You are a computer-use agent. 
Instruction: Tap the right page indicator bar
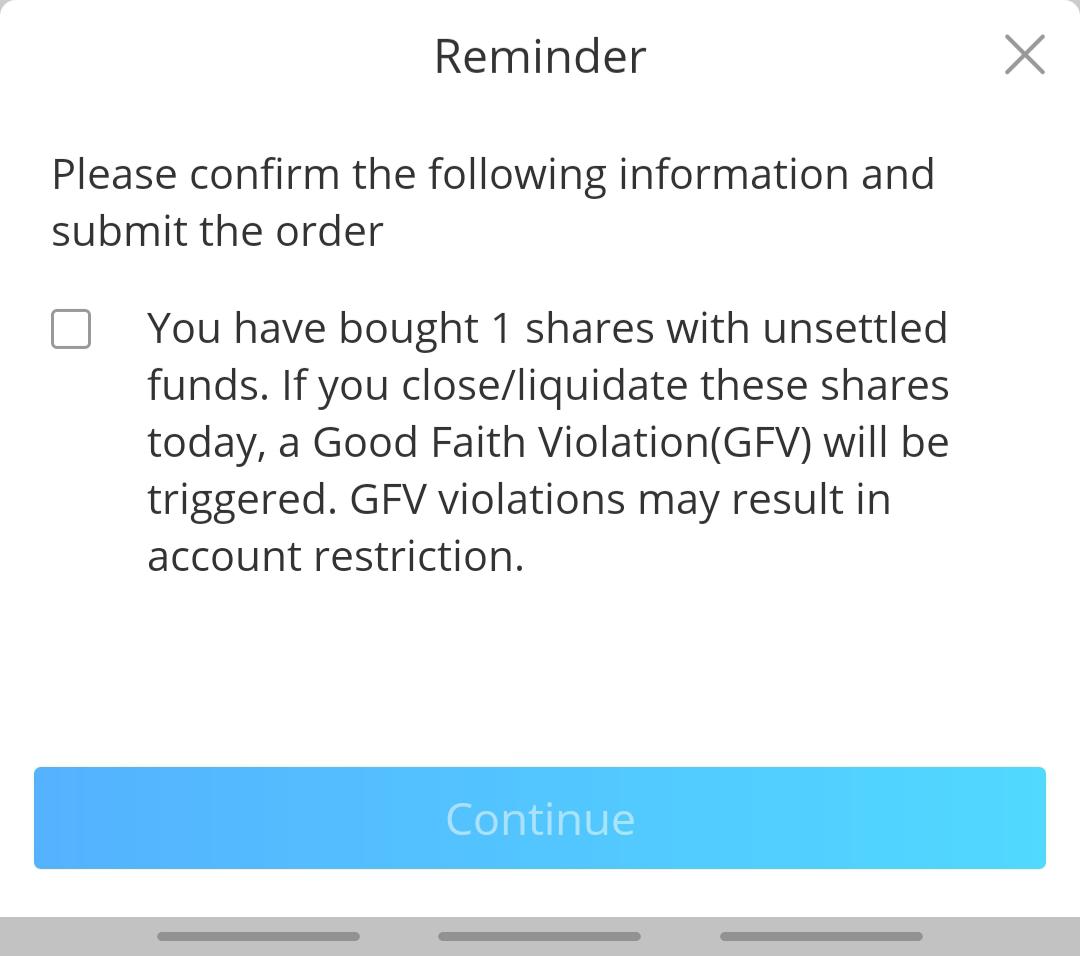coord(820,937)
